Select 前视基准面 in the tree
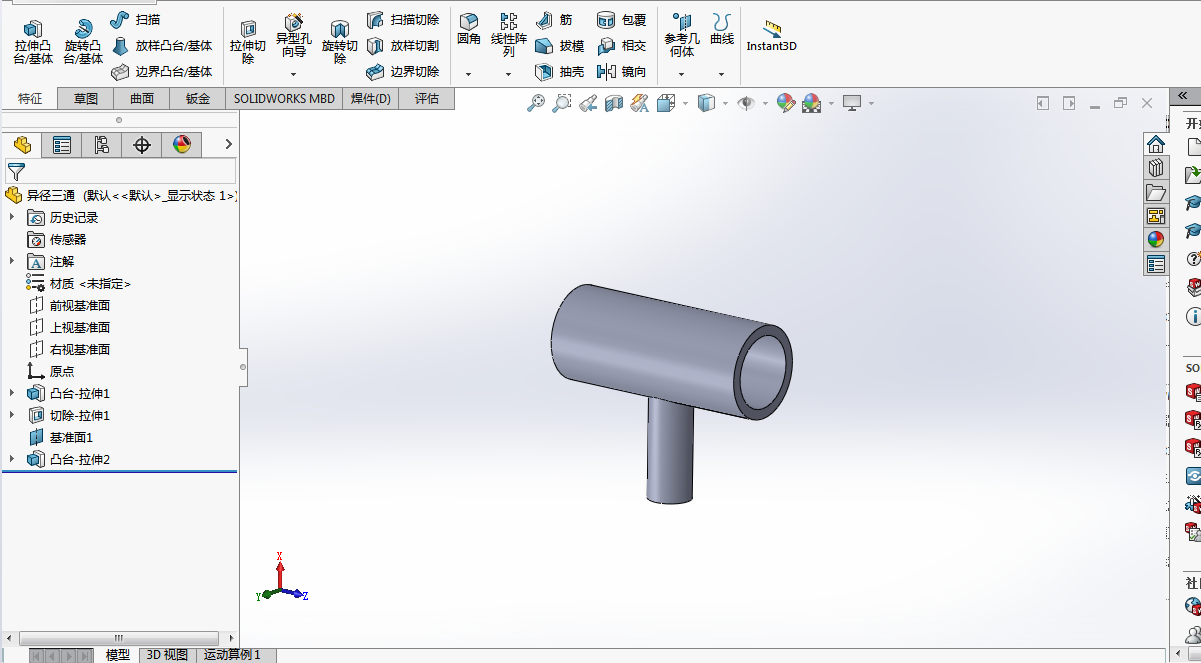1201x663 pixels. click(68, 305)
